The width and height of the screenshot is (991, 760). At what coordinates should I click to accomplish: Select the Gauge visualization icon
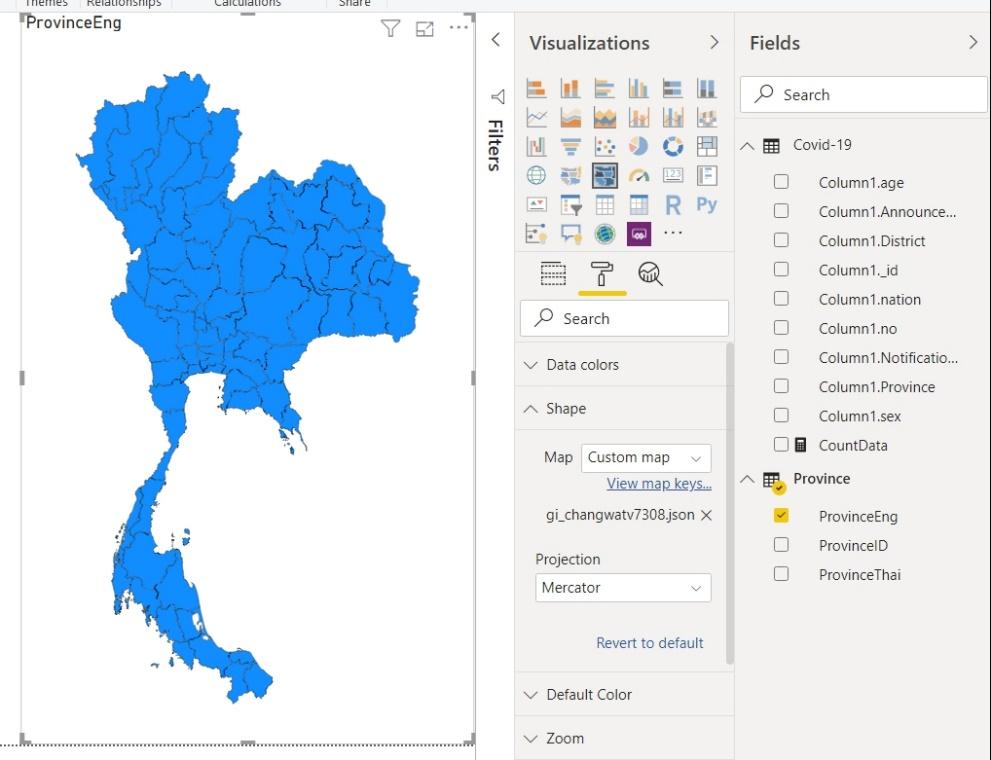(637, 175)
